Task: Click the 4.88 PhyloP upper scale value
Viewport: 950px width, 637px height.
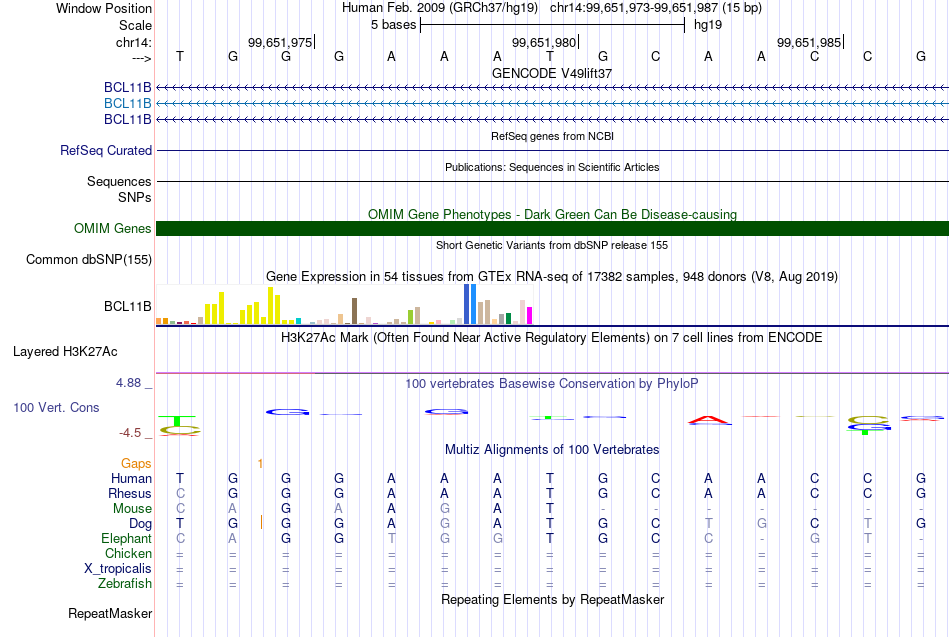Action: (128, 383)
